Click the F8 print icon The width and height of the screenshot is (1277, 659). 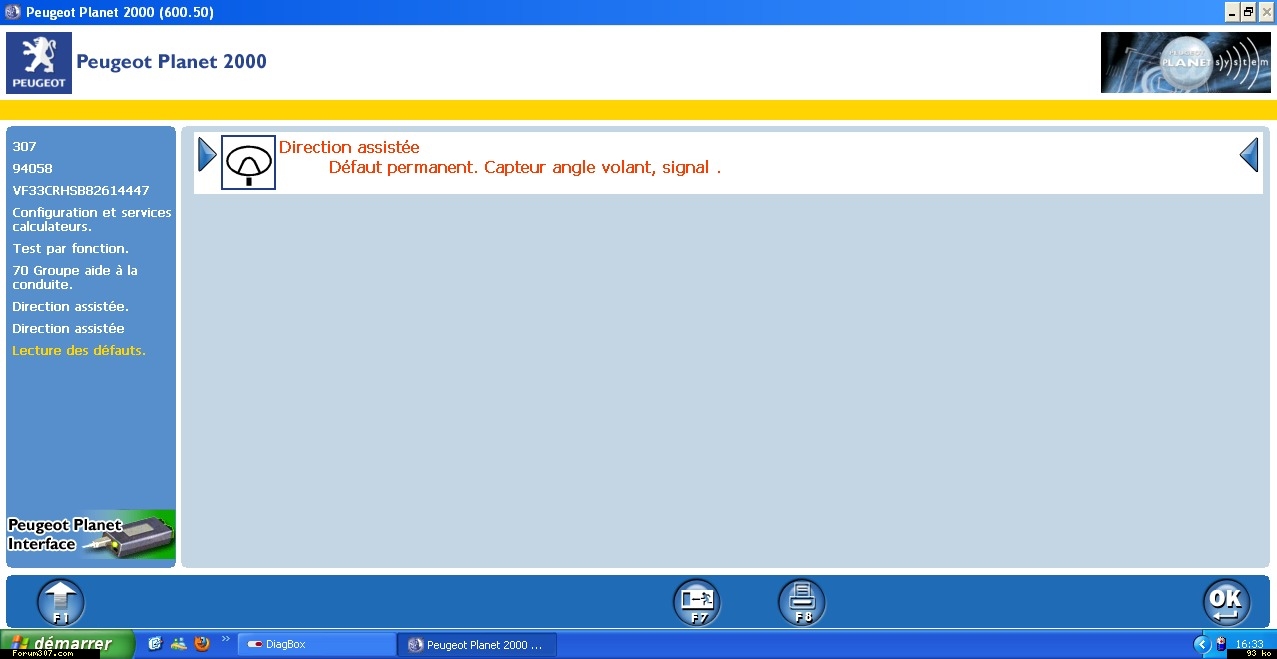[802, 602]
